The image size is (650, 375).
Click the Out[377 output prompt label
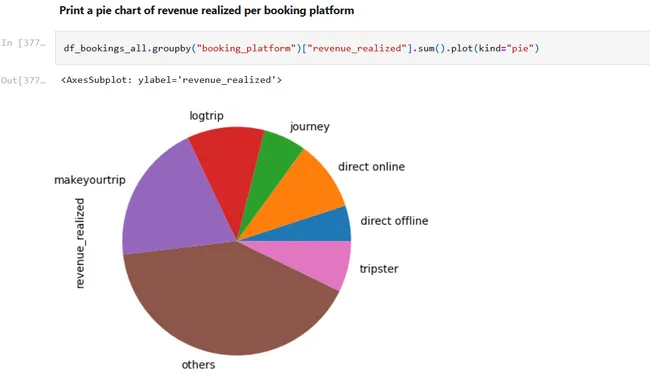(23, 80)
